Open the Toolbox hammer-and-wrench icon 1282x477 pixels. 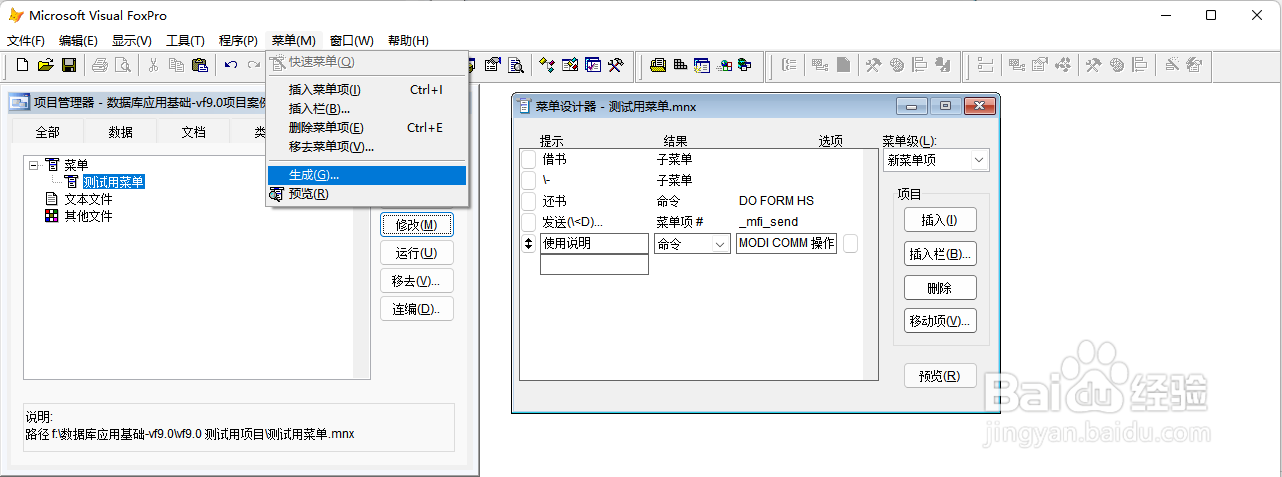pos(616,66)
